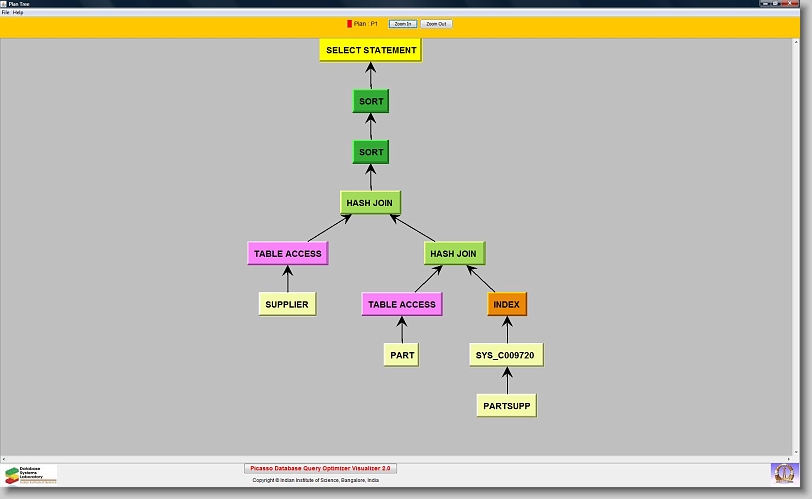This screenshot has height=499, width=812.
Task: Click the Picasso Database Query Optimizer Visualizer label
Action: (321, 468)
